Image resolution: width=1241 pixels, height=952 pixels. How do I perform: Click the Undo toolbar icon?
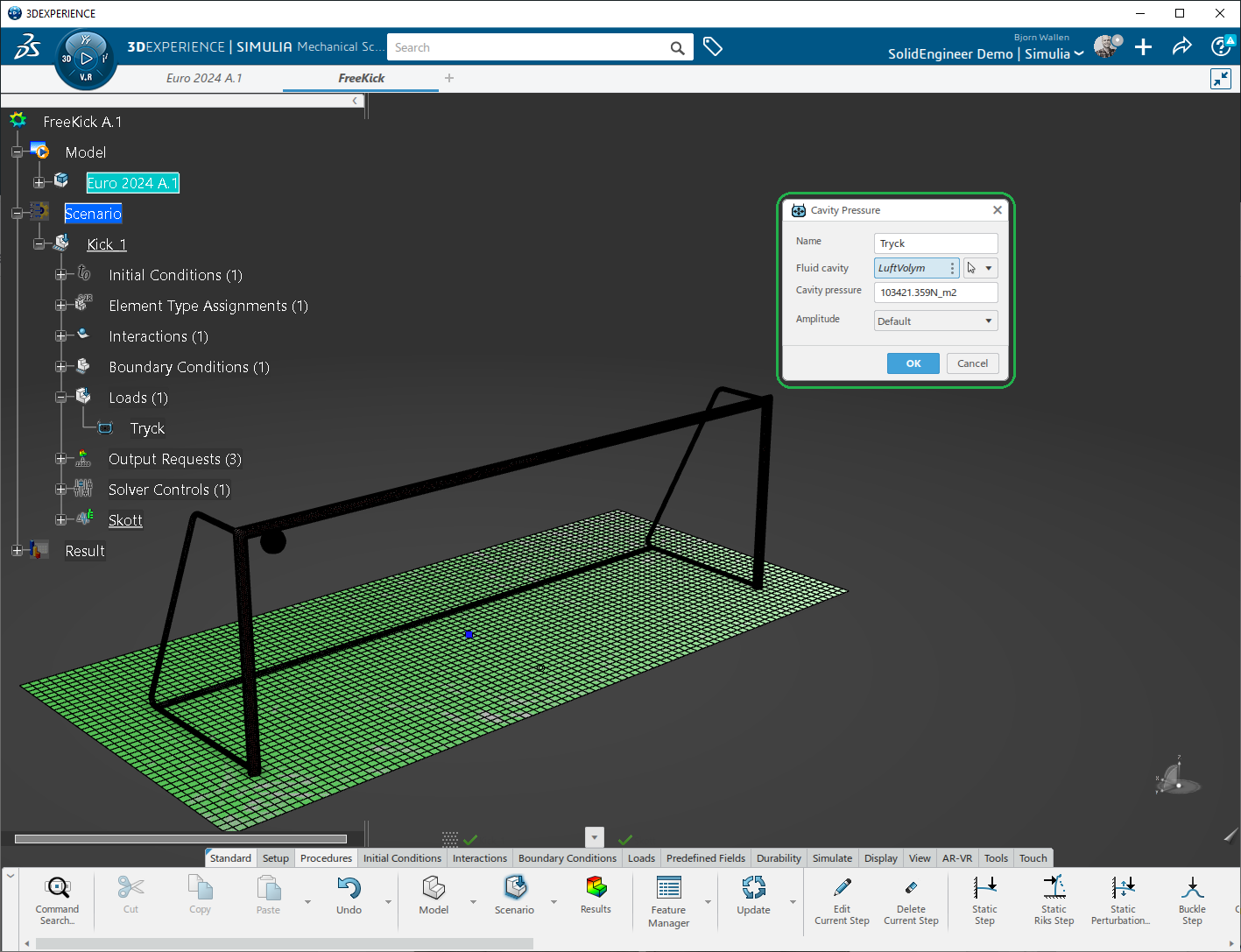(349, 888)
